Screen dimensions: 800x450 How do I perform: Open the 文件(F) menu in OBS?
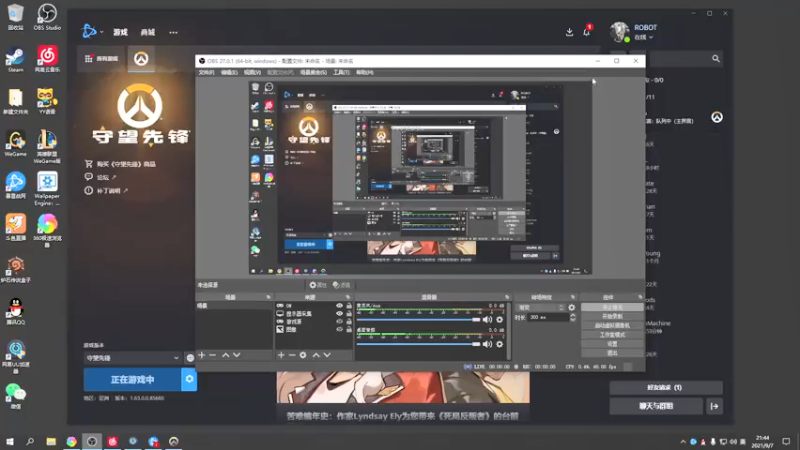[206, 72]
